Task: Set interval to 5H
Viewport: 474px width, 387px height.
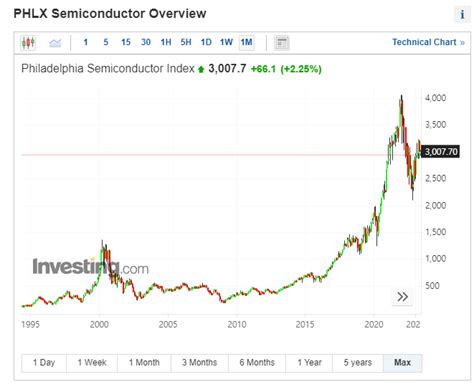Action: [x=186, y=42]
